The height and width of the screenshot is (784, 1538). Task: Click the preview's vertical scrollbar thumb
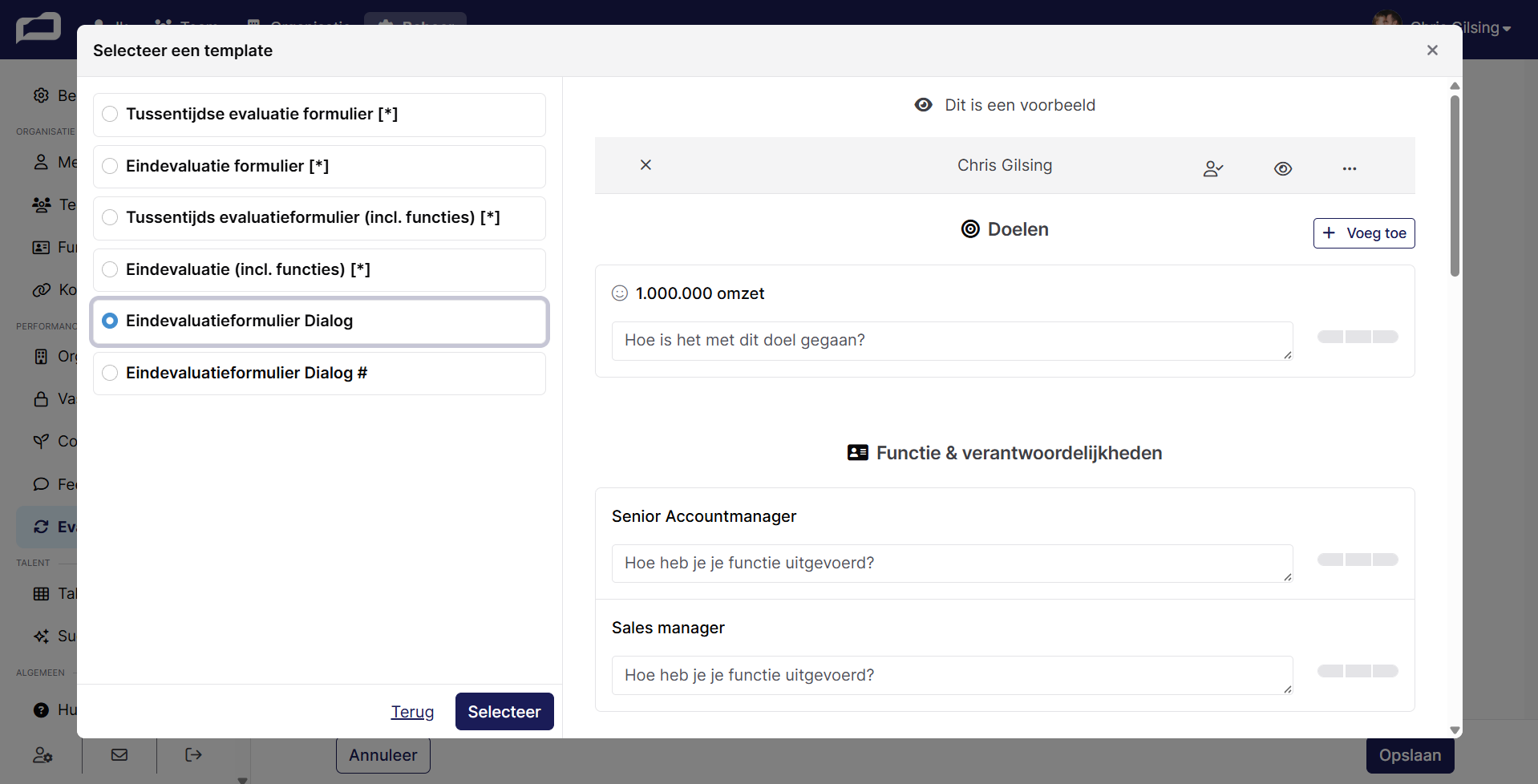(1455, 186)
